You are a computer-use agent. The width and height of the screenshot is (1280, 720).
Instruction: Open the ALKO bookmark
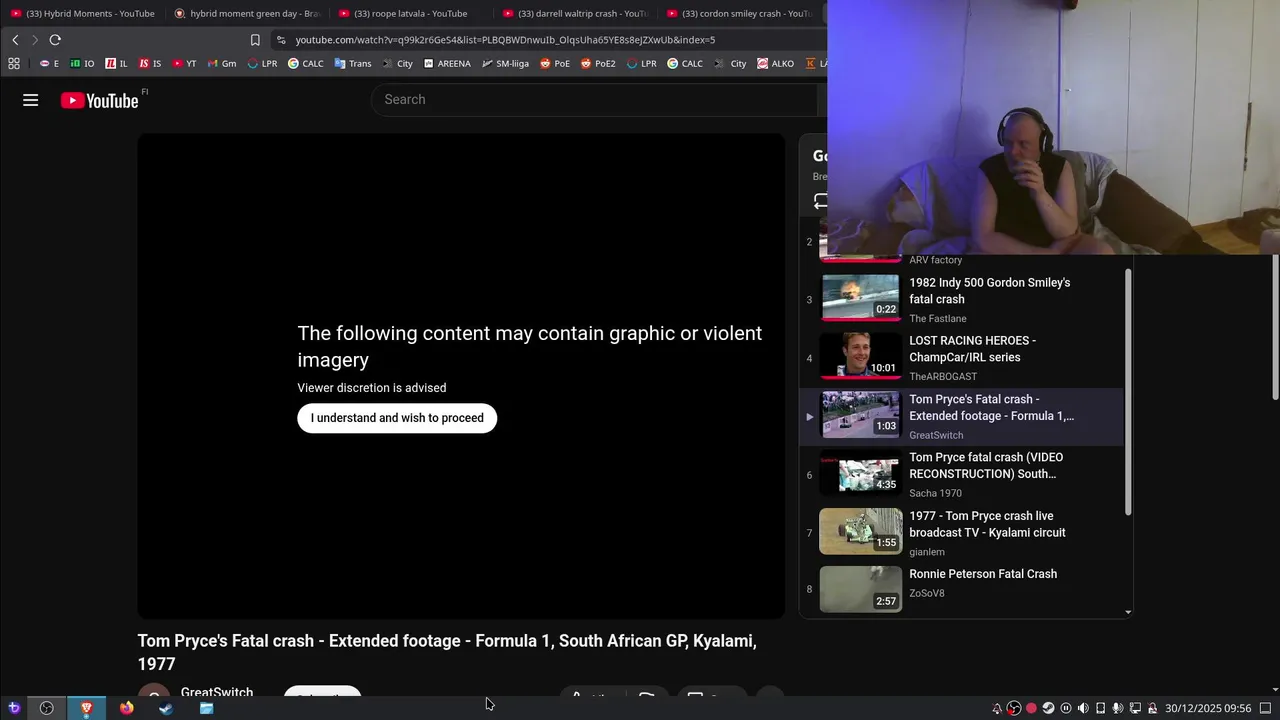tap(776, 63)
